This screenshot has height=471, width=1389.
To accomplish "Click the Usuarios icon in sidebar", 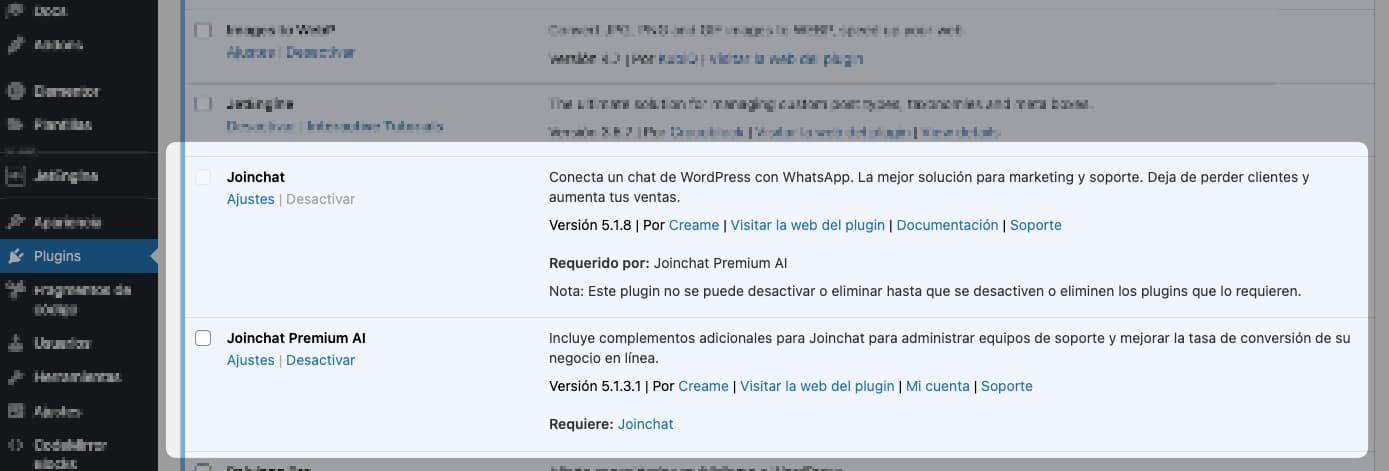I will pyautogui.click(x=16, y=344).
